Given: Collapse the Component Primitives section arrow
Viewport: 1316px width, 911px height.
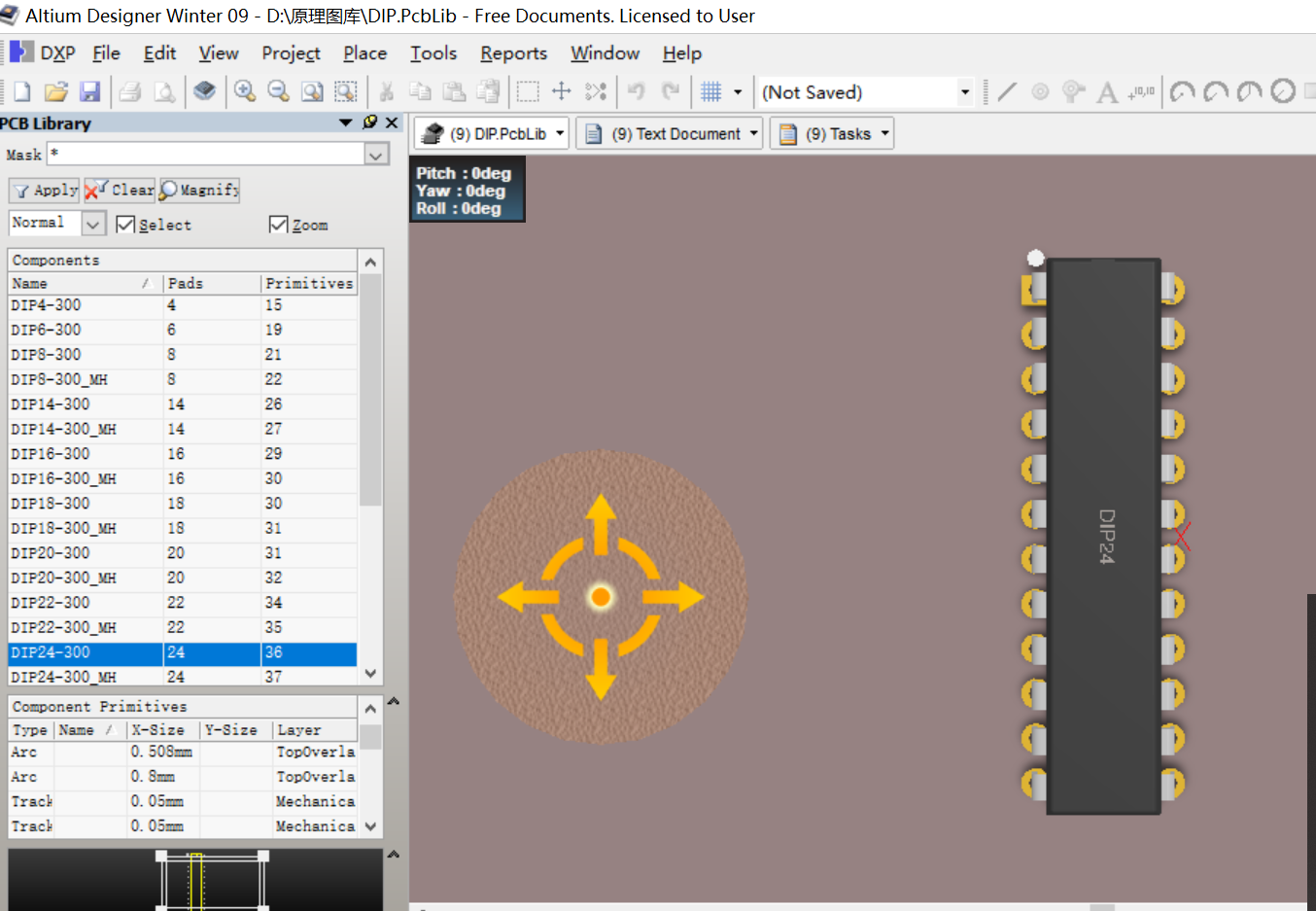Looking at the screenshot, I should (394, 701).
